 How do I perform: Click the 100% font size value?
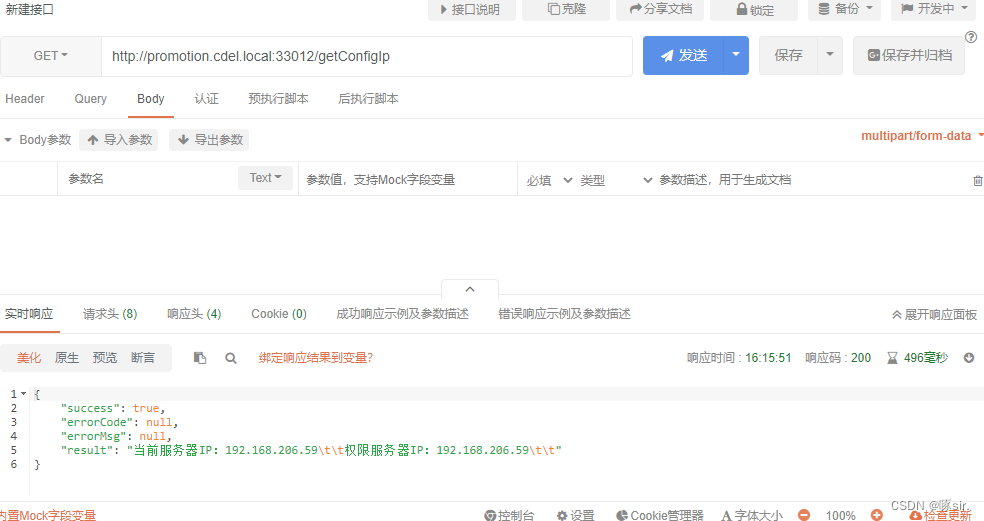coord(840,515)
